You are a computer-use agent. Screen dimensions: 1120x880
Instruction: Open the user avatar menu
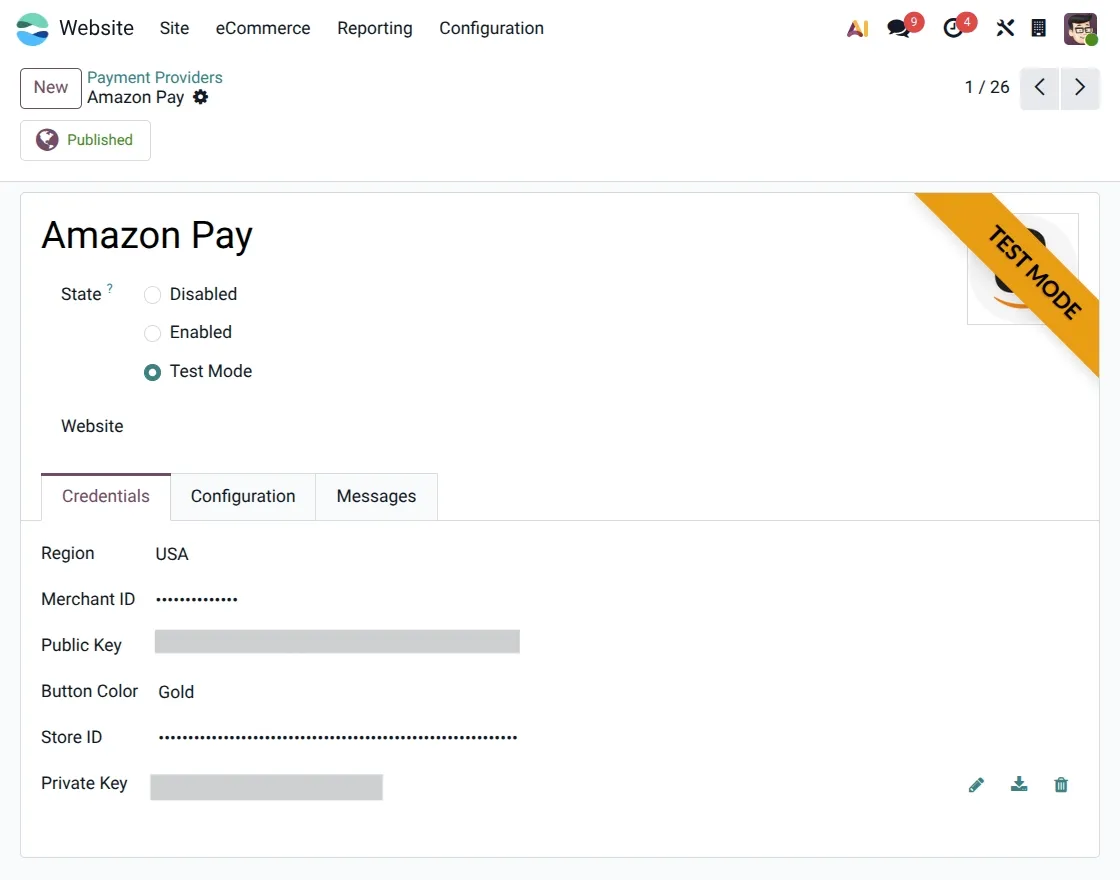[1080, 29]
